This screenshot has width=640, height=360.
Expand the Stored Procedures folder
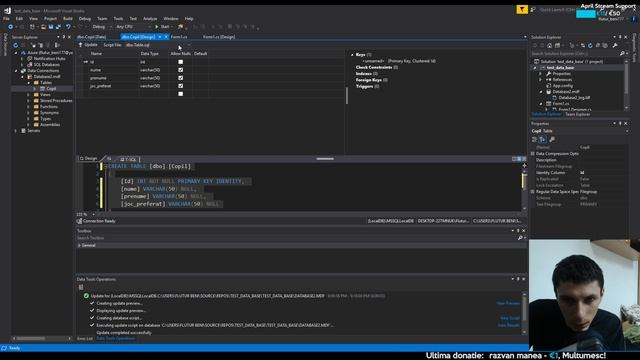(29, 100)
